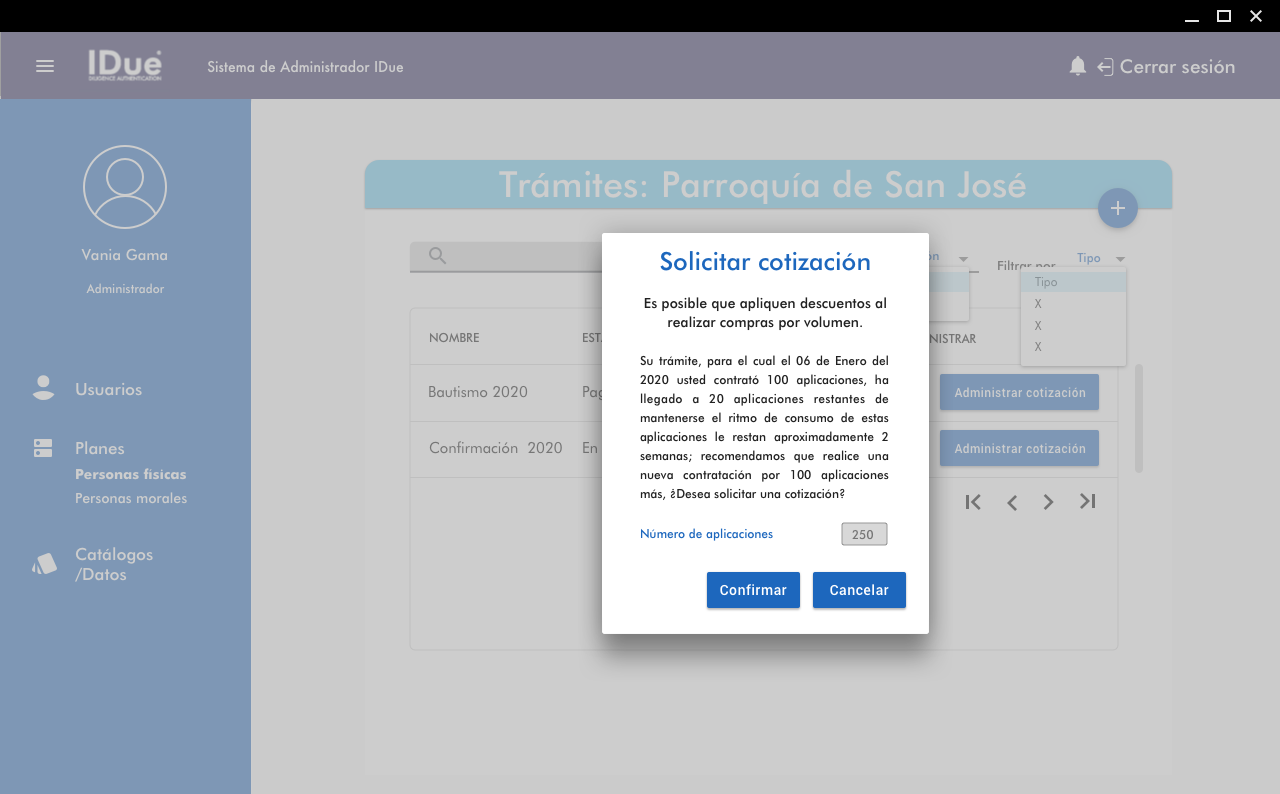Open the hamburger menu icon
1280x794 pixels.
point(45,66)
